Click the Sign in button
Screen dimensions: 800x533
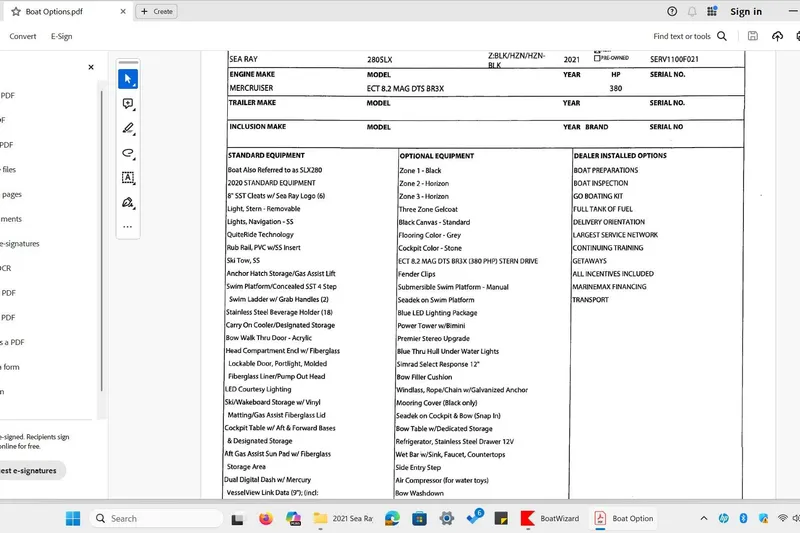(746, 12)
